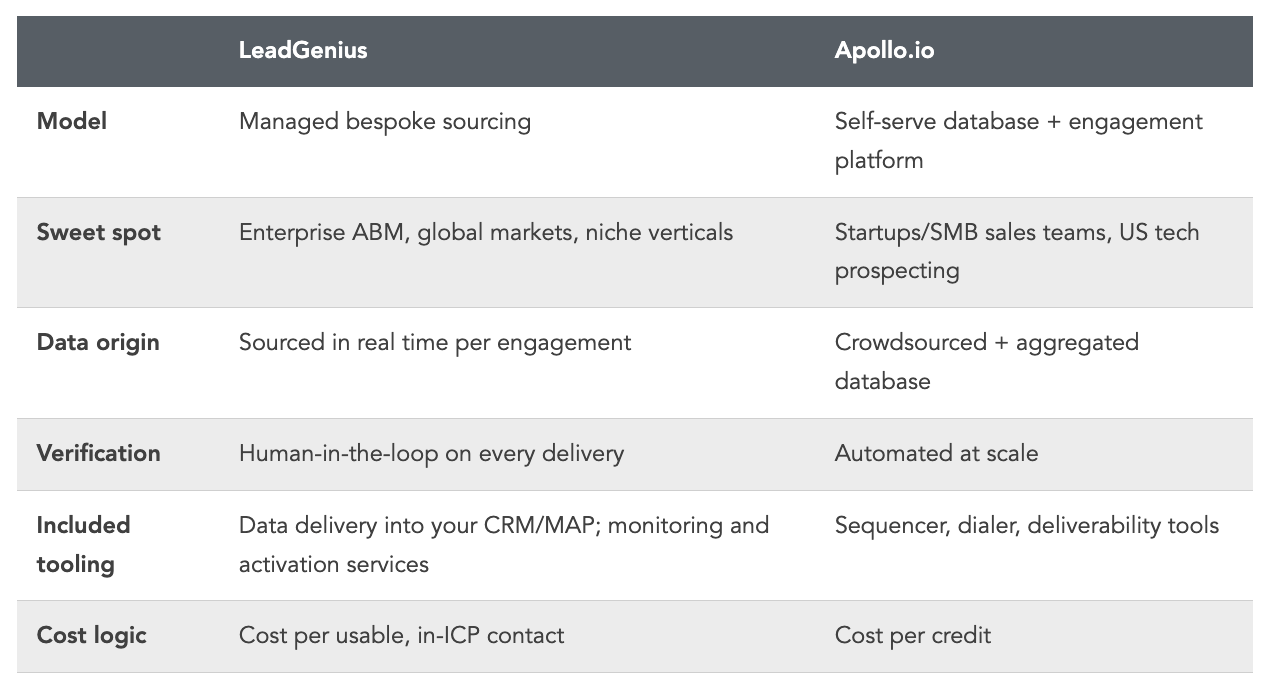Click the LeadGenius column header
This screenshot has width=1280, height=682.
[x=303, y=50]
